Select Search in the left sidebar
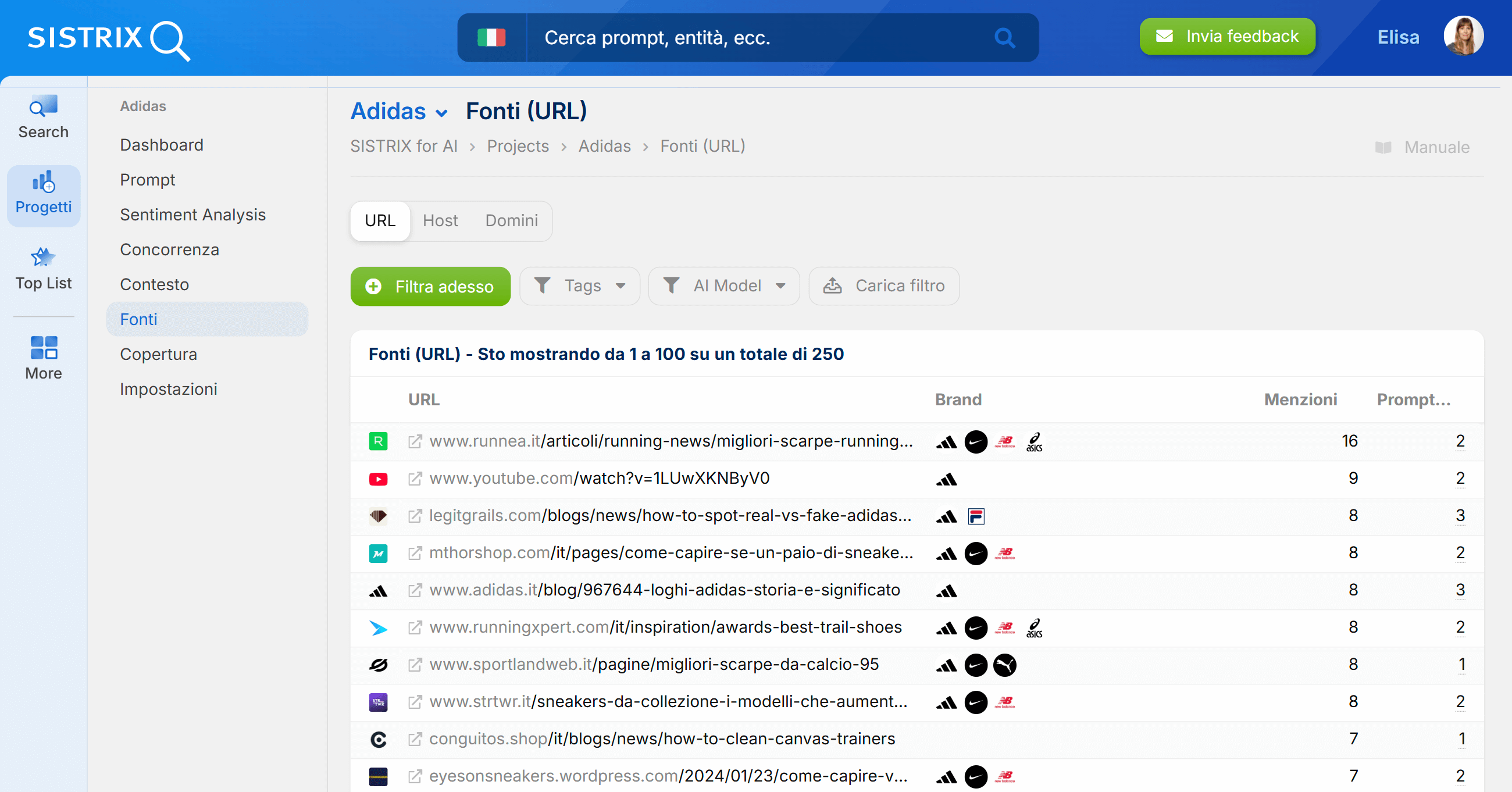The width and height of the screenshot is (1512, 792). 43,116
